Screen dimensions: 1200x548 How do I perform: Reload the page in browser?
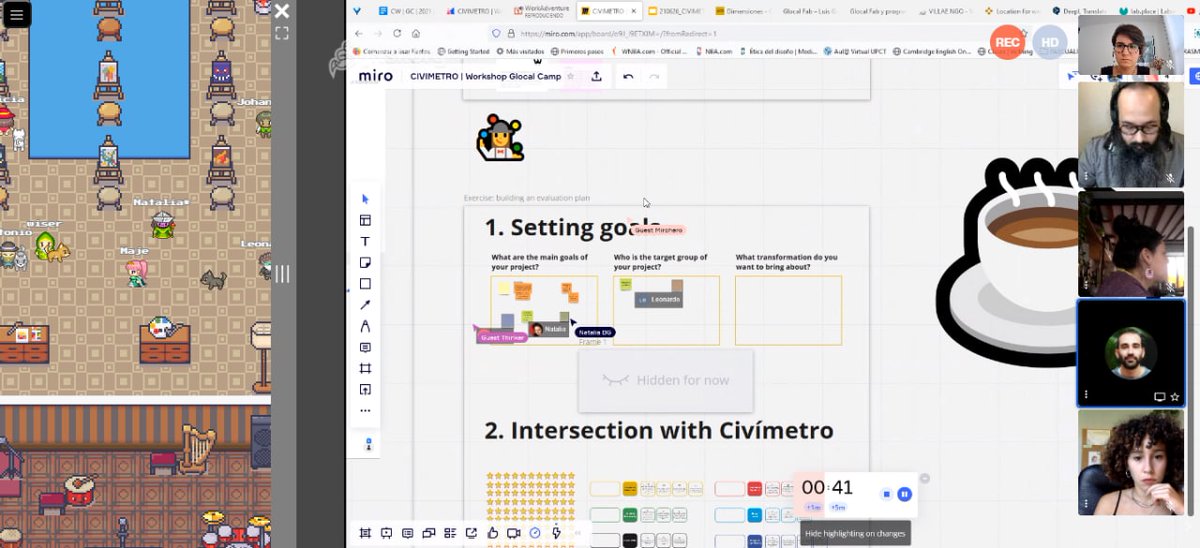click(397, 33)
